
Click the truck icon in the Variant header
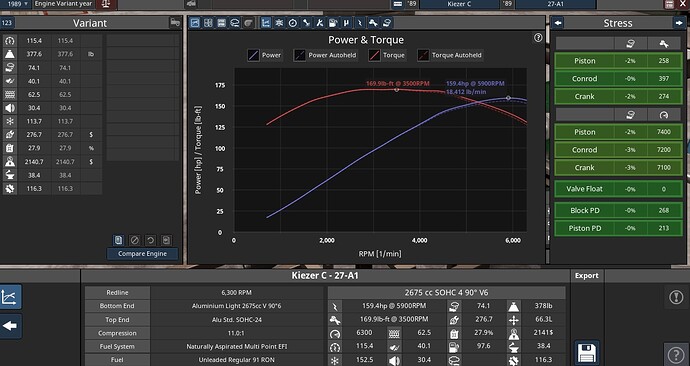[x=175, y=23]
